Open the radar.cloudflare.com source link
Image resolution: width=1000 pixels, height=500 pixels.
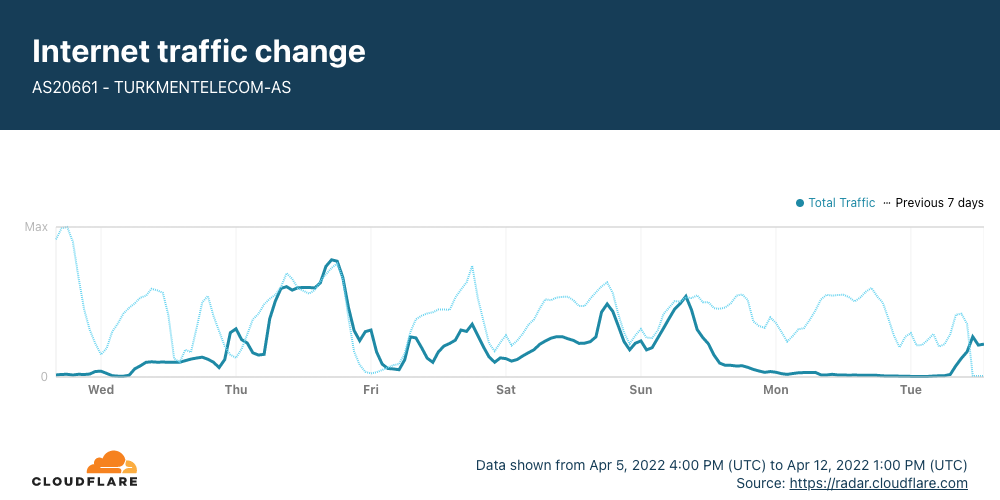(x=878, y=483)
